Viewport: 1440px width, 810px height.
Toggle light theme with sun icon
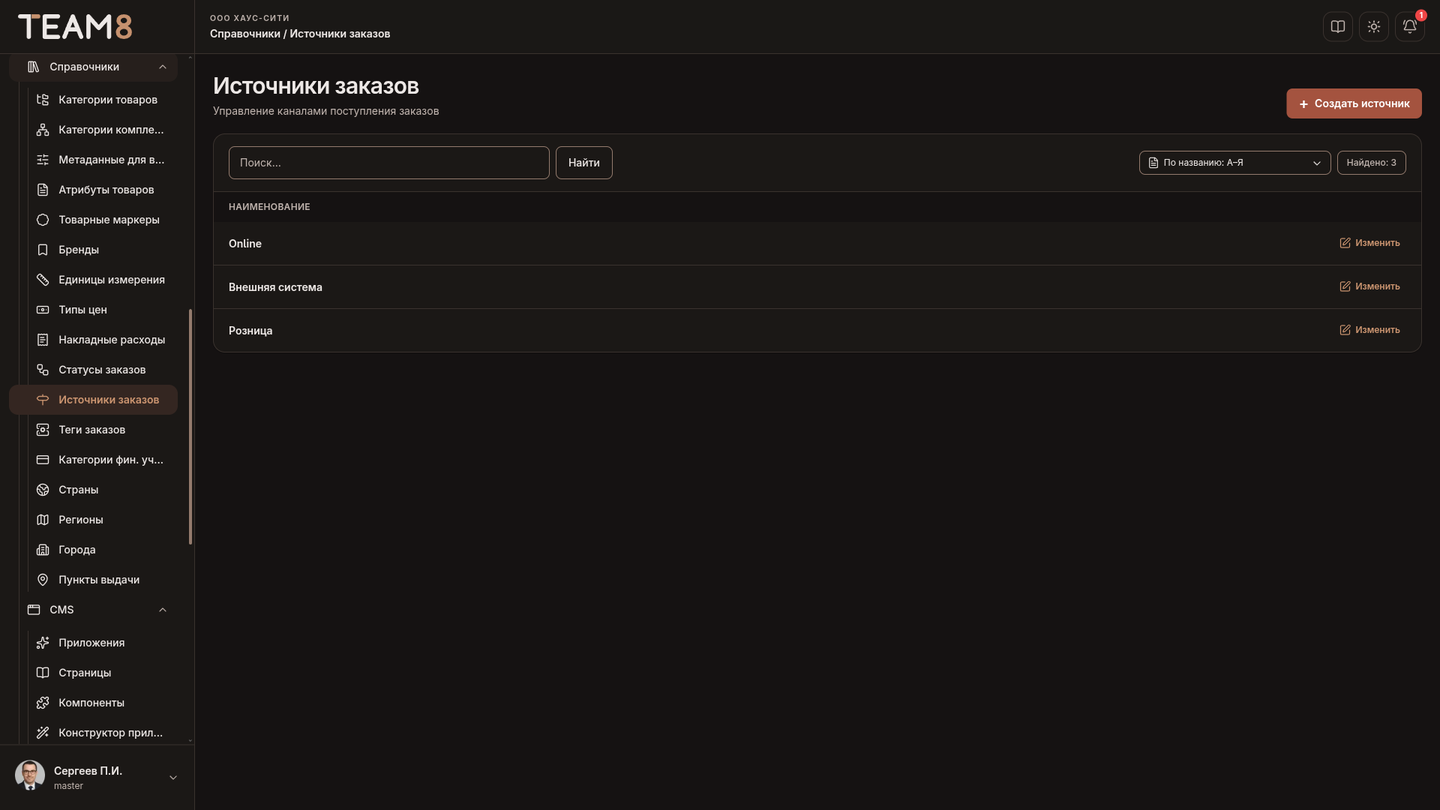[1374, 27]
